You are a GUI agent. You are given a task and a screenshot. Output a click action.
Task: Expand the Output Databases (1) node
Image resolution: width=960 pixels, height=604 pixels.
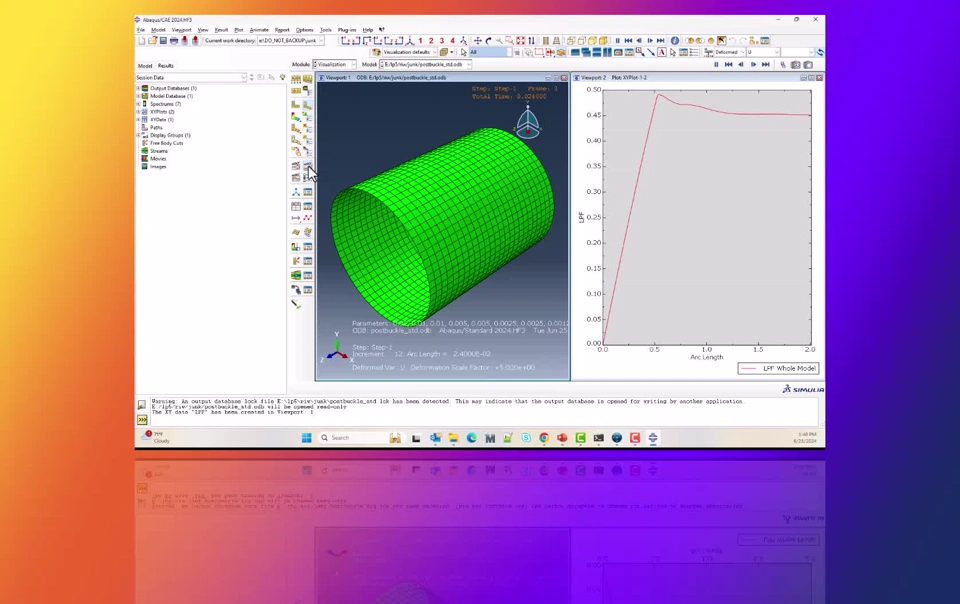pyautogui.click(x=138, y=88)
